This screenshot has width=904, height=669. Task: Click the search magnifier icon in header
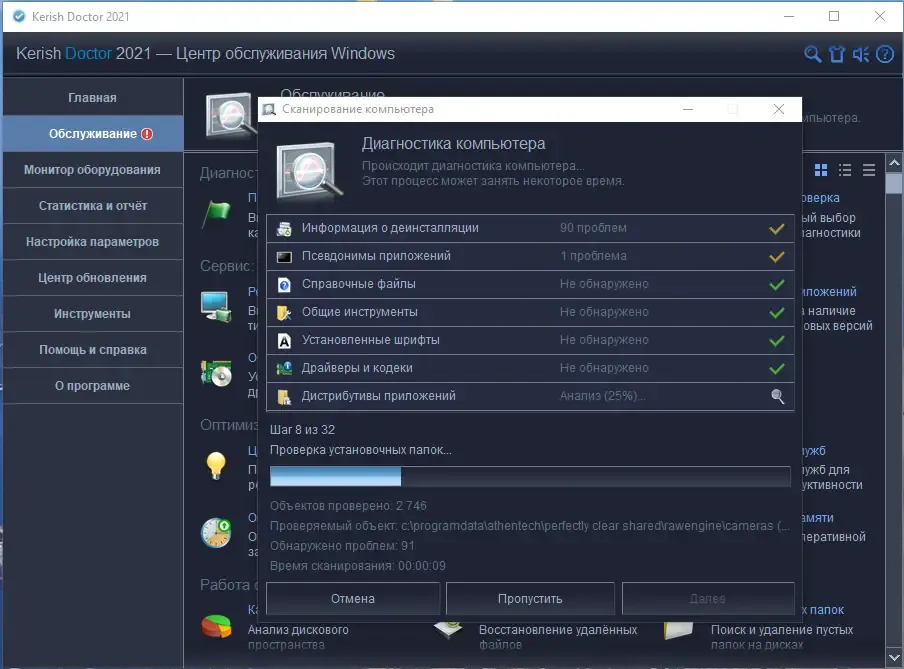813,54
